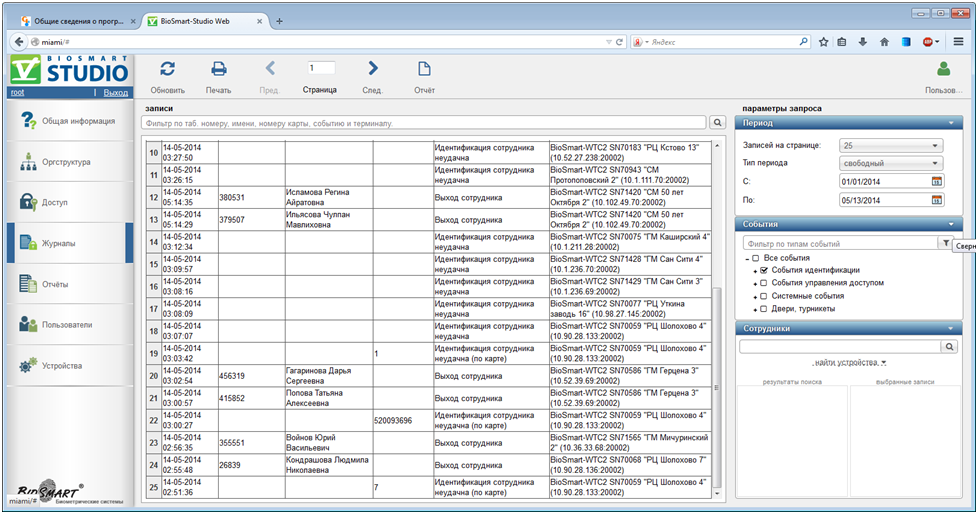Switch to Общие сведения о прогр... tab
Image resolution: width=978 pixels, height=514 pixels.
tap(79, 21)
